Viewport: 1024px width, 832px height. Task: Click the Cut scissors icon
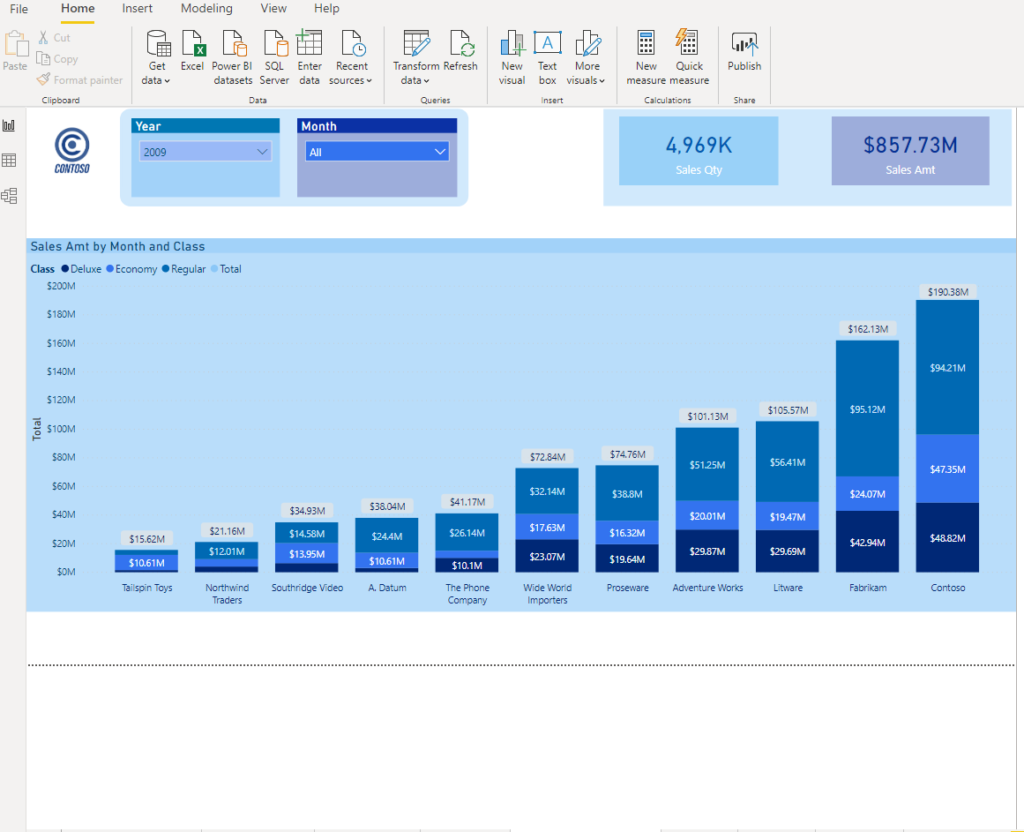click(43, 38)
